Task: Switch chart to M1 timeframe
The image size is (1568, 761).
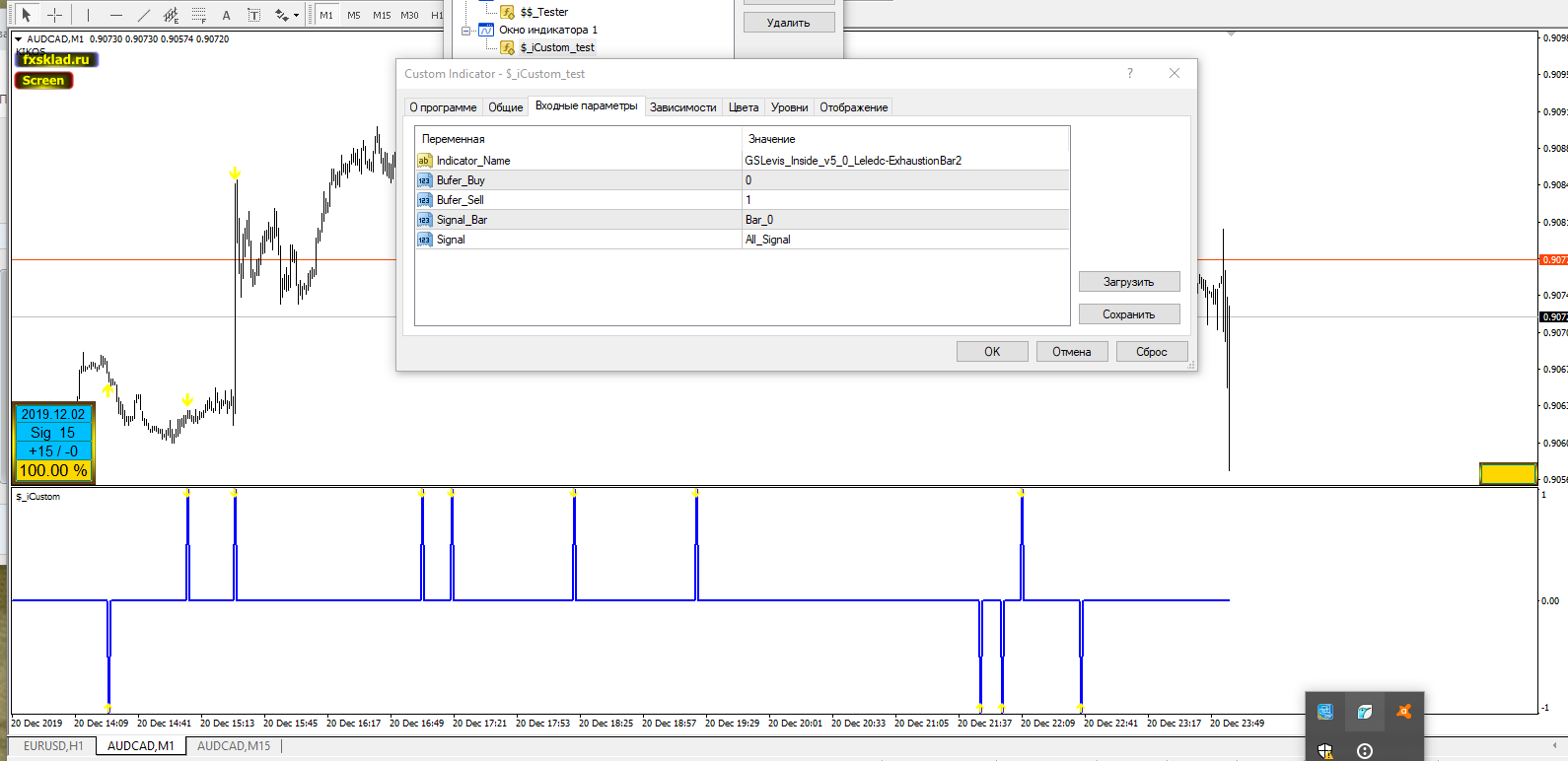Action: pyautogui.click(x=326, y=15)
